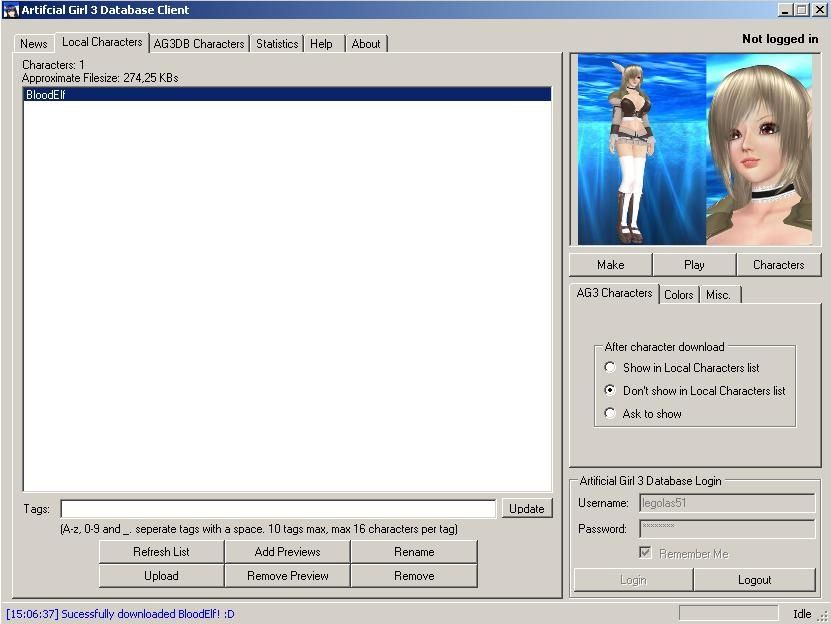Maximize the Database Client window
Screen dimensions: 831x624
pyautogui.click(x=802, y=10)
